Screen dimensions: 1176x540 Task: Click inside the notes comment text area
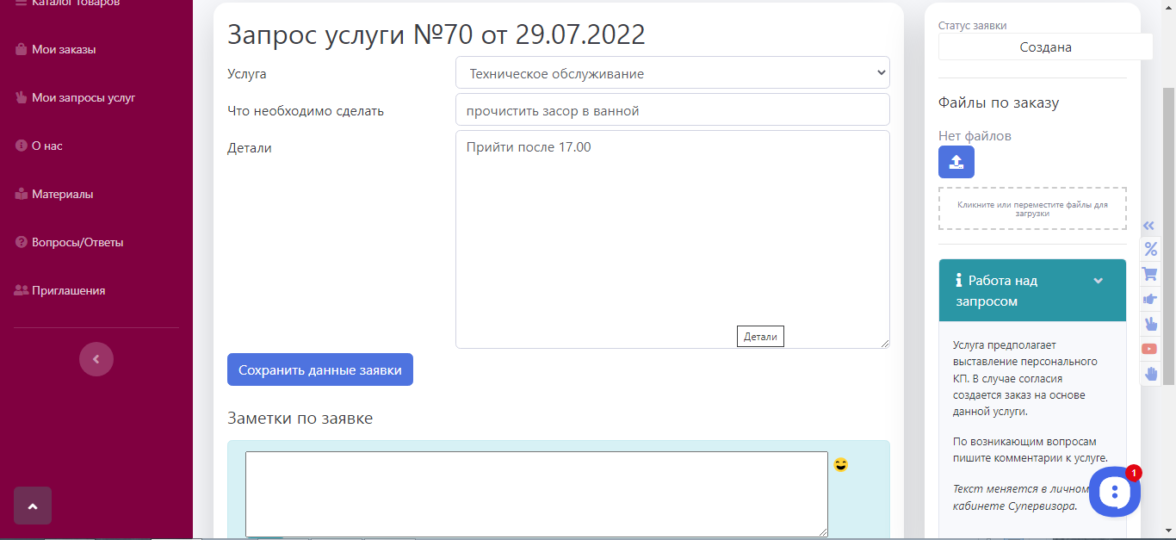536,494
